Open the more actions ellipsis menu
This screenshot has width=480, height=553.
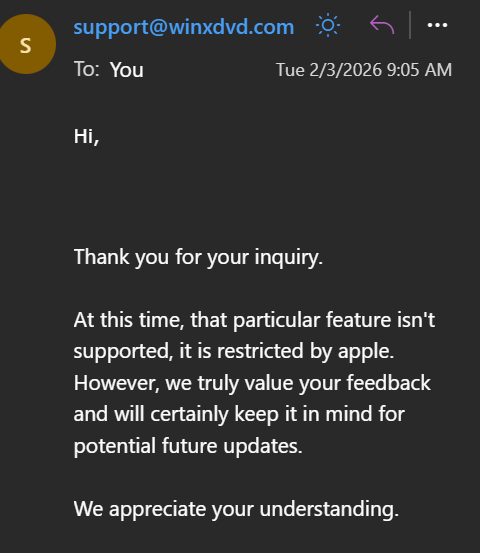437,25
